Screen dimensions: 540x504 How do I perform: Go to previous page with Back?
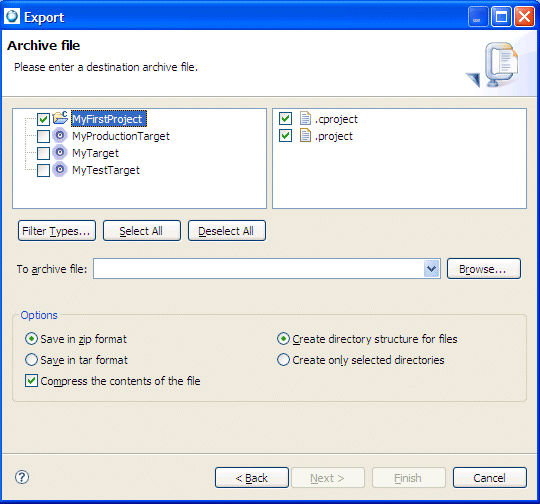[252, 478]
